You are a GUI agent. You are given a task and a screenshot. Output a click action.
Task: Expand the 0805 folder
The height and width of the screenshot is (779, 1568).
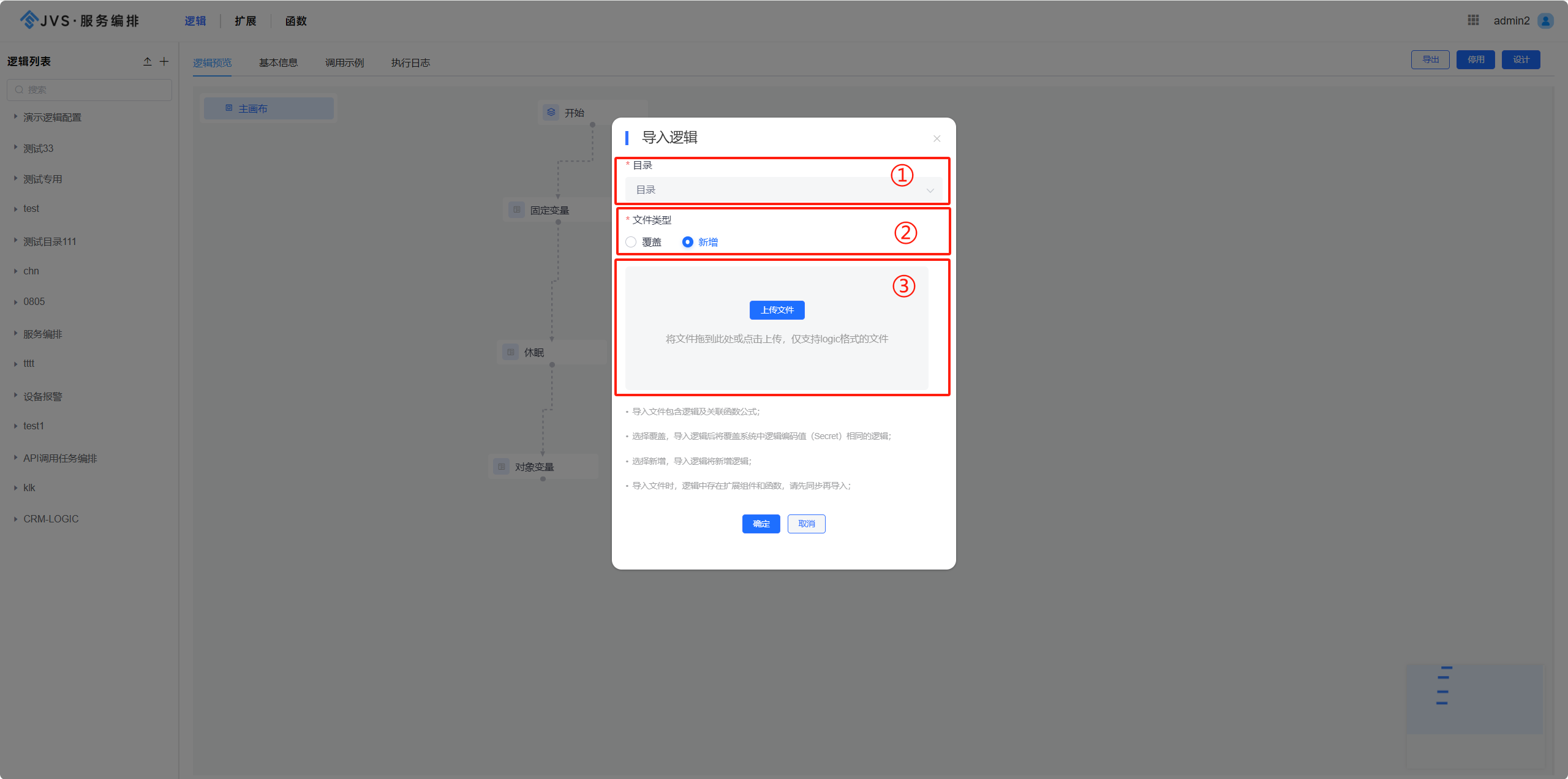click(x=15, y=302)
